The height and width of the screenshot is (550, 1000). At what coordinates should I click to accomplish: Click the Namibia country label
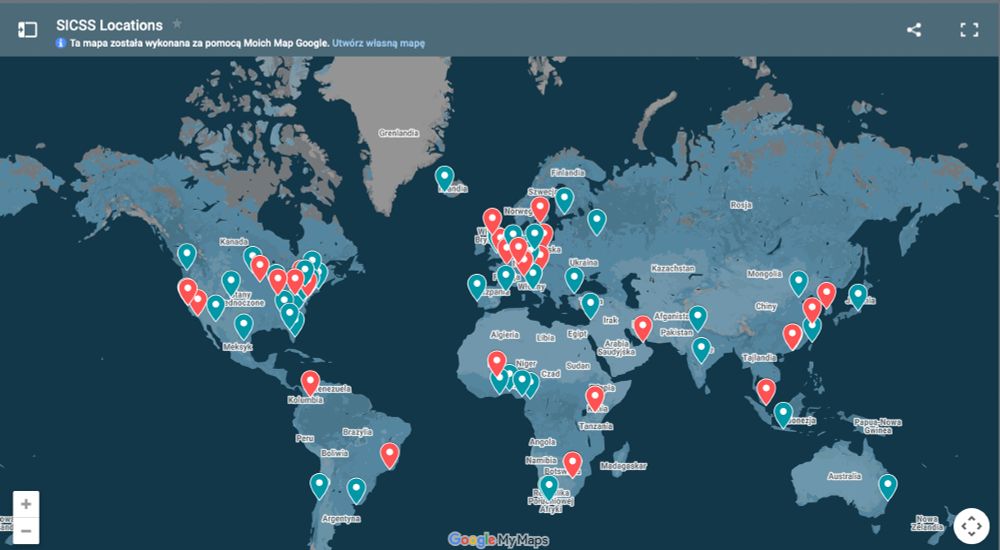pyautogui.click(x=541, y=460)
